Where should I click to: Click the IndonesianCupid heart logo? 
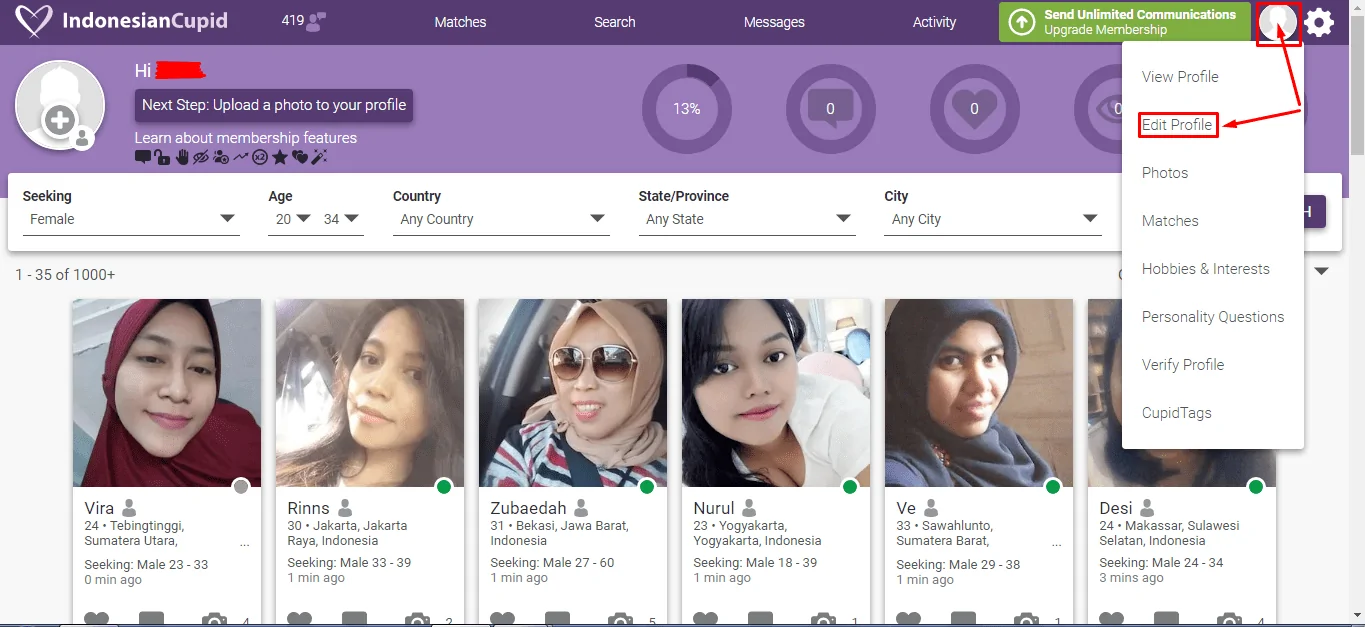(x=34, y=21)
